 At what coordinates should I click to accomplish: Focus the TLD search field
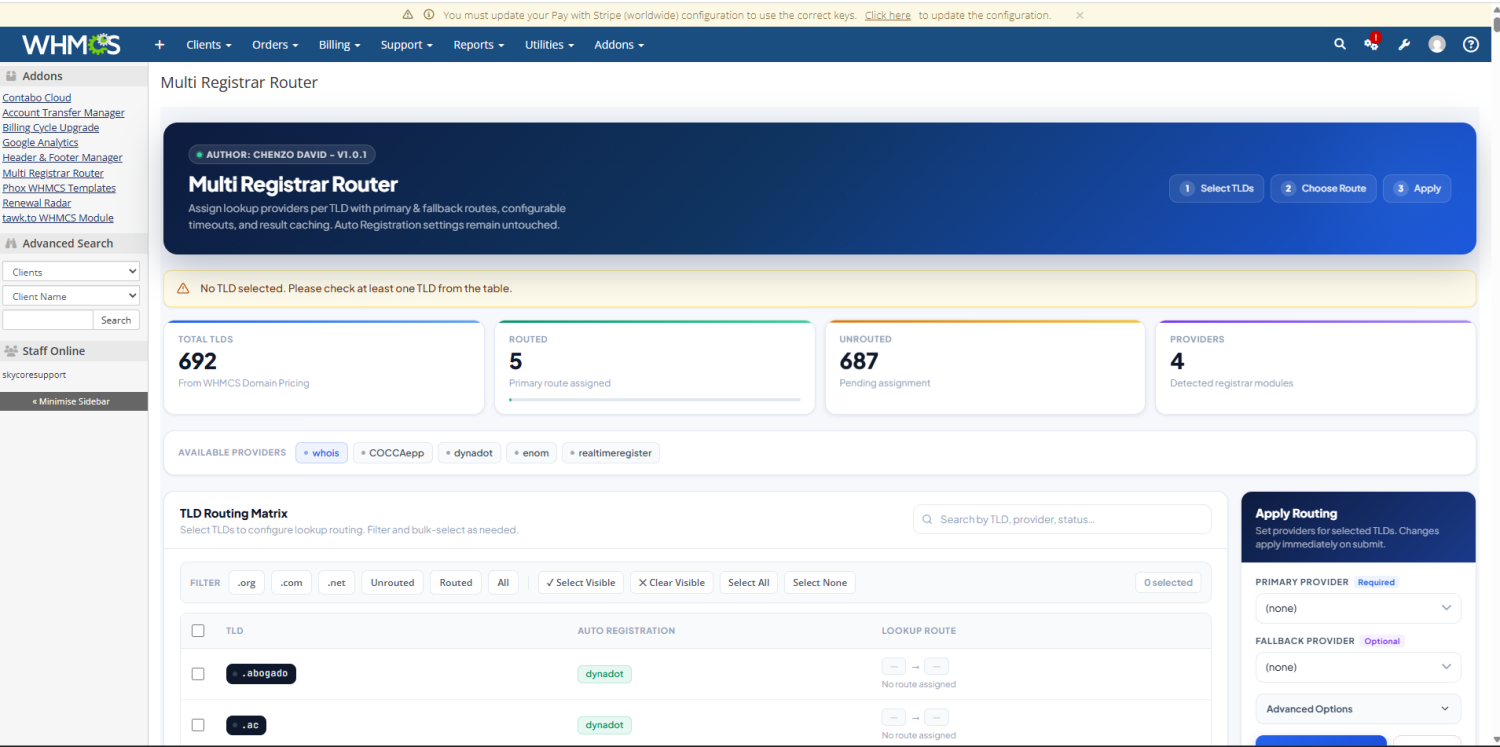click(1062, 519)
